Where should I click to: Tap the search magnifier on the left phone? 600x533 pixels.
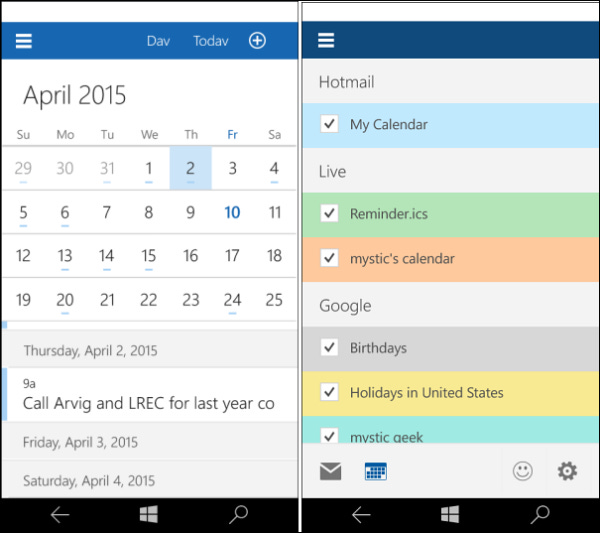pos(238,515)
